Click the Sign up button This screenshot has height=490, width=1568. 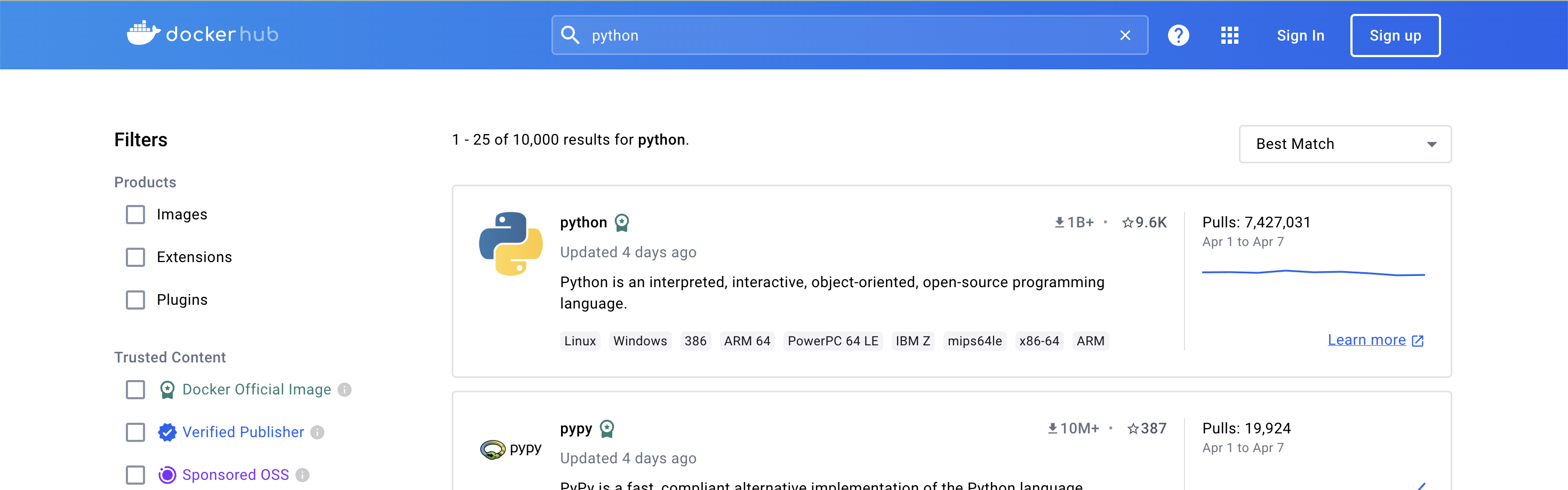[x=1395, y=35]
